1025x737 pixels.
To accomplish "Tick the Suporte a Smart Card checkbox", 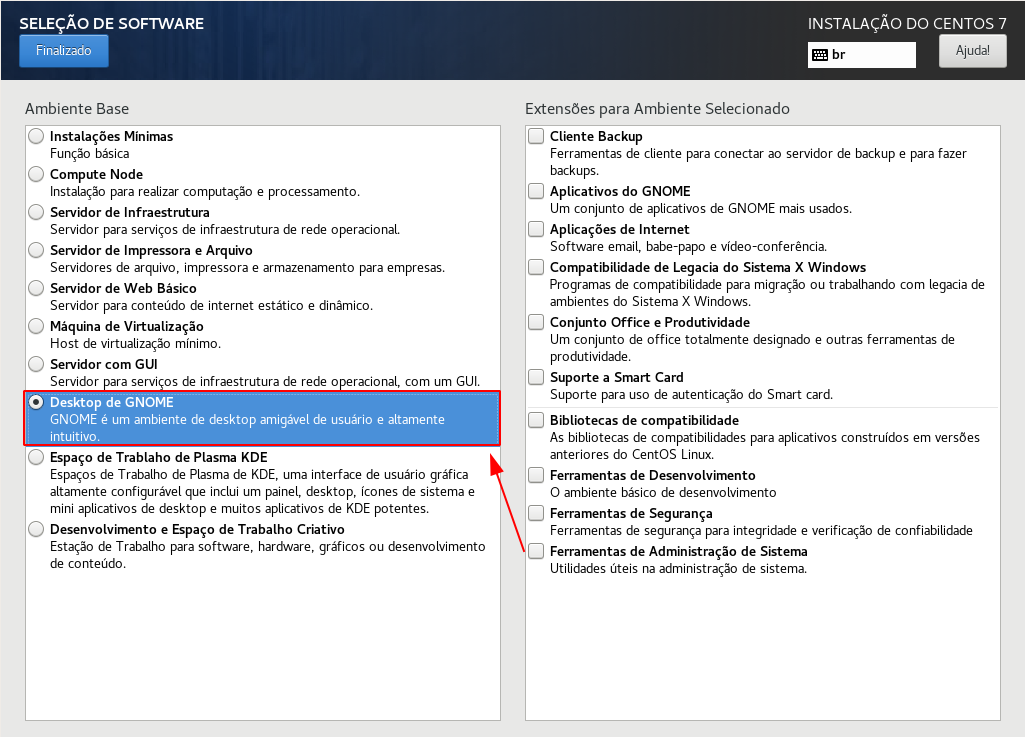I will pos(536,377).
